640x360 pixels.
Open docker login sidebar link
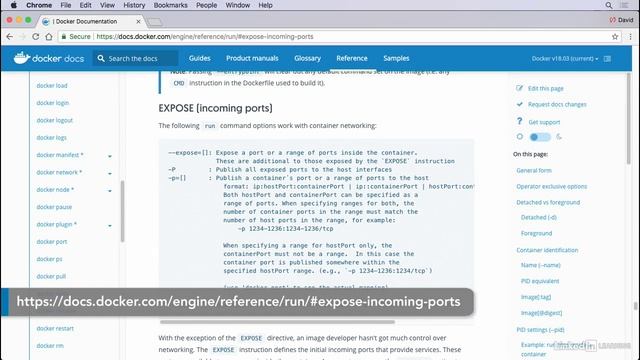point(53,103)
